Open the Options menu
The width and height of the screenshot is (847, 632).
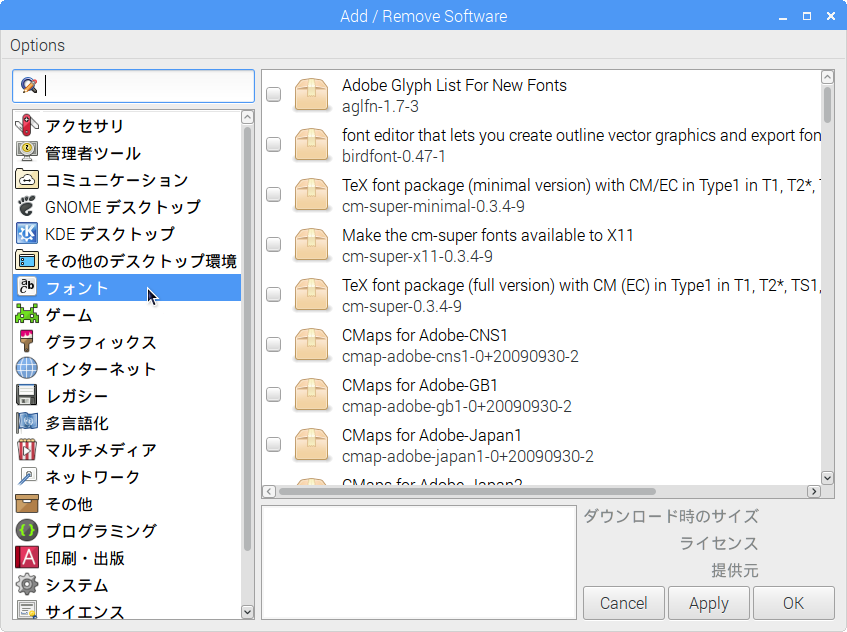[37, 45]
